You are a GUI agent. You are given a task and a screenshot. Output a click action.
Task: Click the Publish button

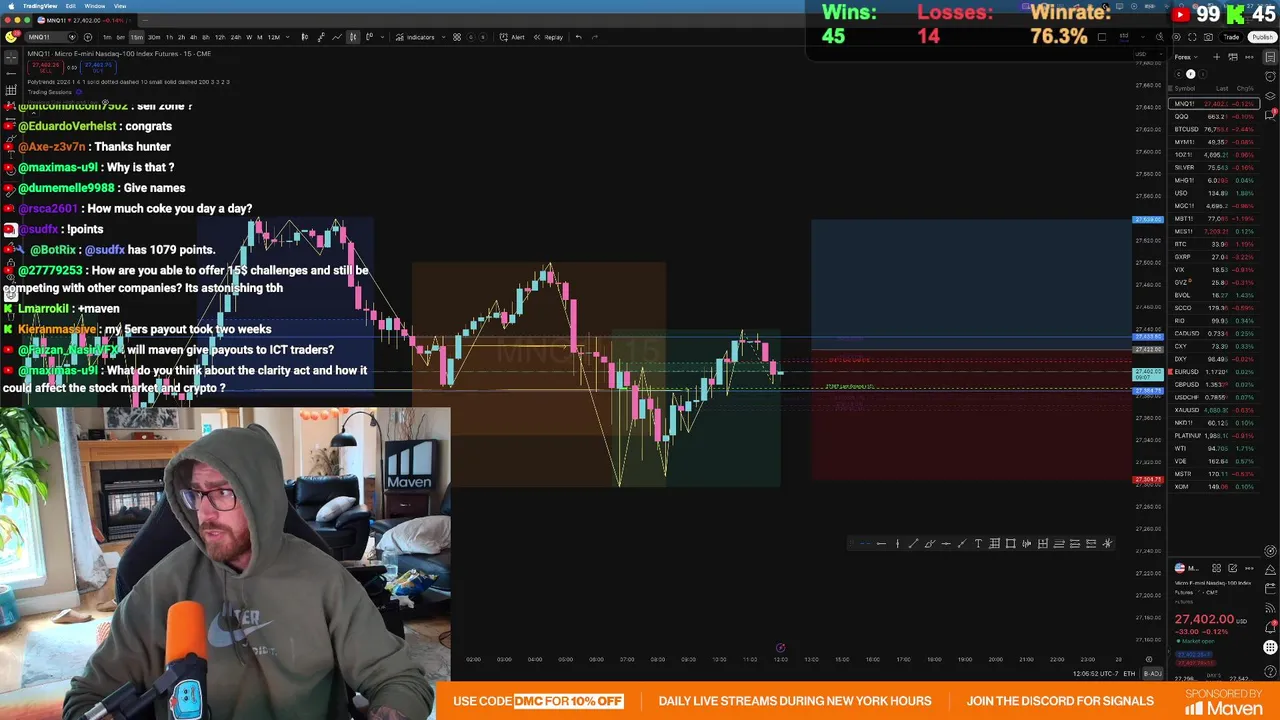[1261, 37]
